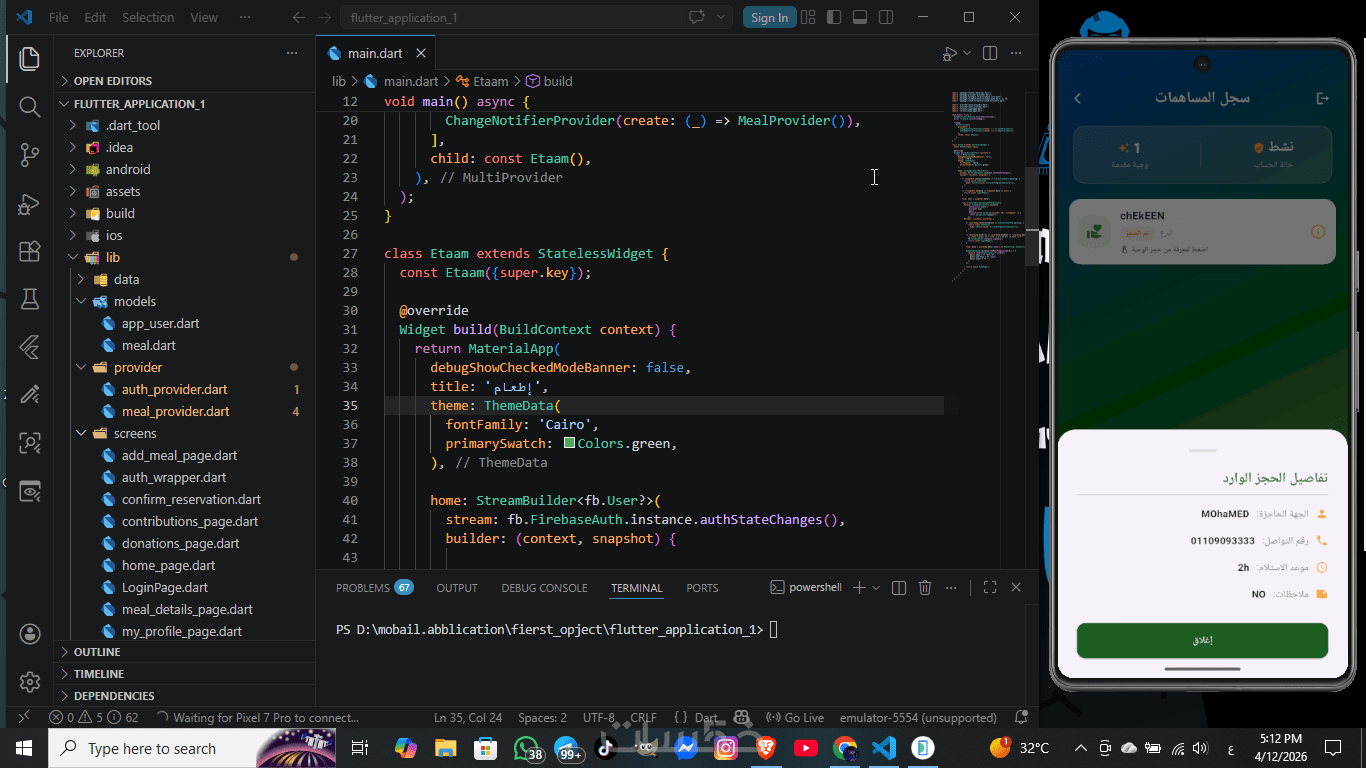Screen dimensions: 1366x768
Task: Click the green color swatch before Colors.green
Action: point(569,443)
